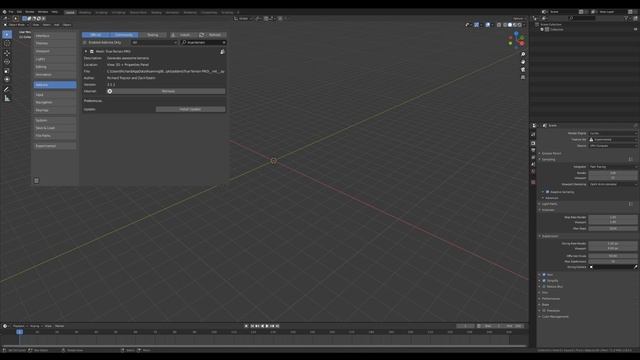Toggle Testing add-ons filter button
The width and height of the screenshot is (640, 360).
tap(152, 35)
